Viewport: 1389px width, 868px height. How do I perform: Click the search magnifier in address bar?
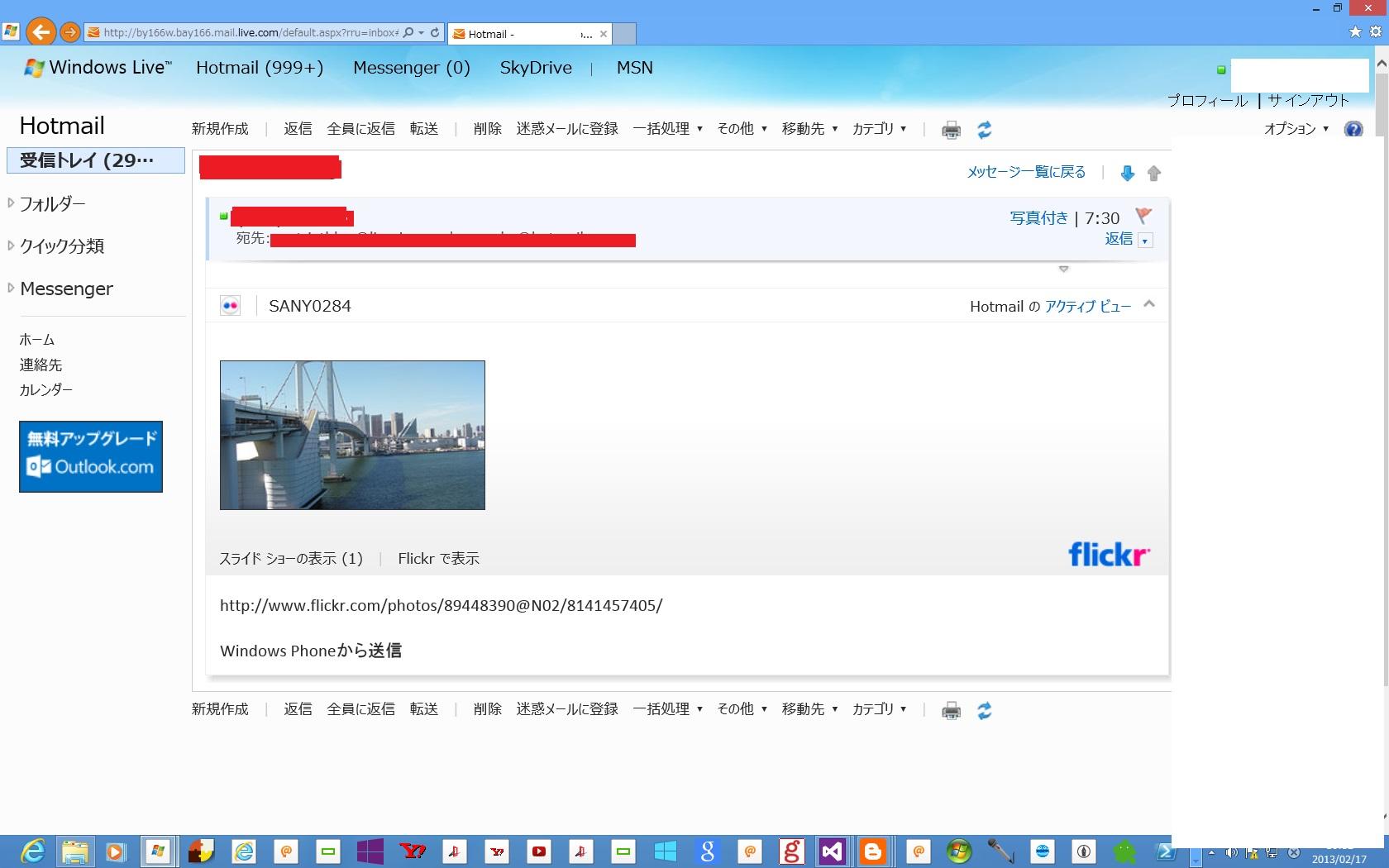(408, 33)
